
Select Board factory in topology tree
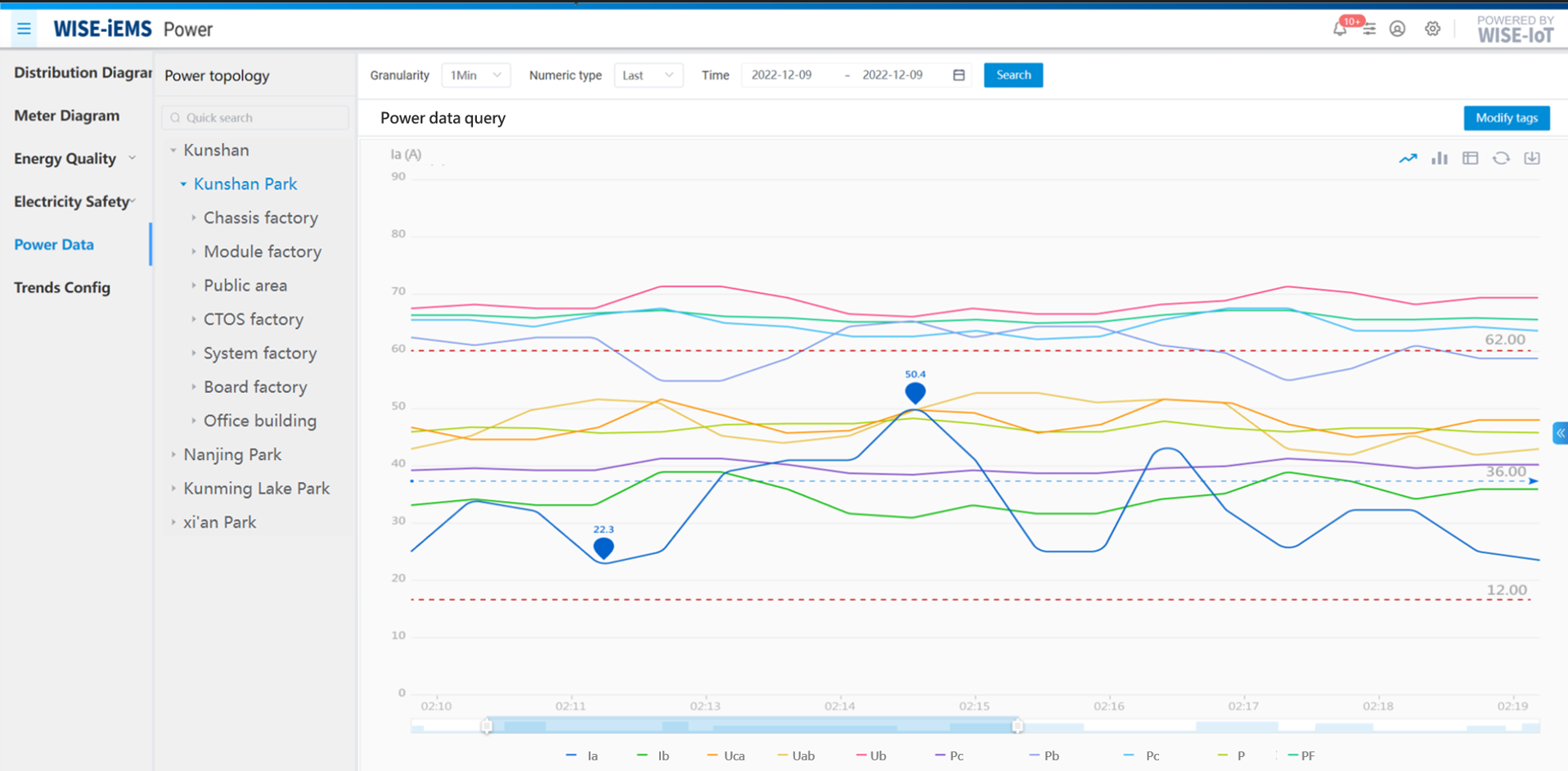[255, 387]
